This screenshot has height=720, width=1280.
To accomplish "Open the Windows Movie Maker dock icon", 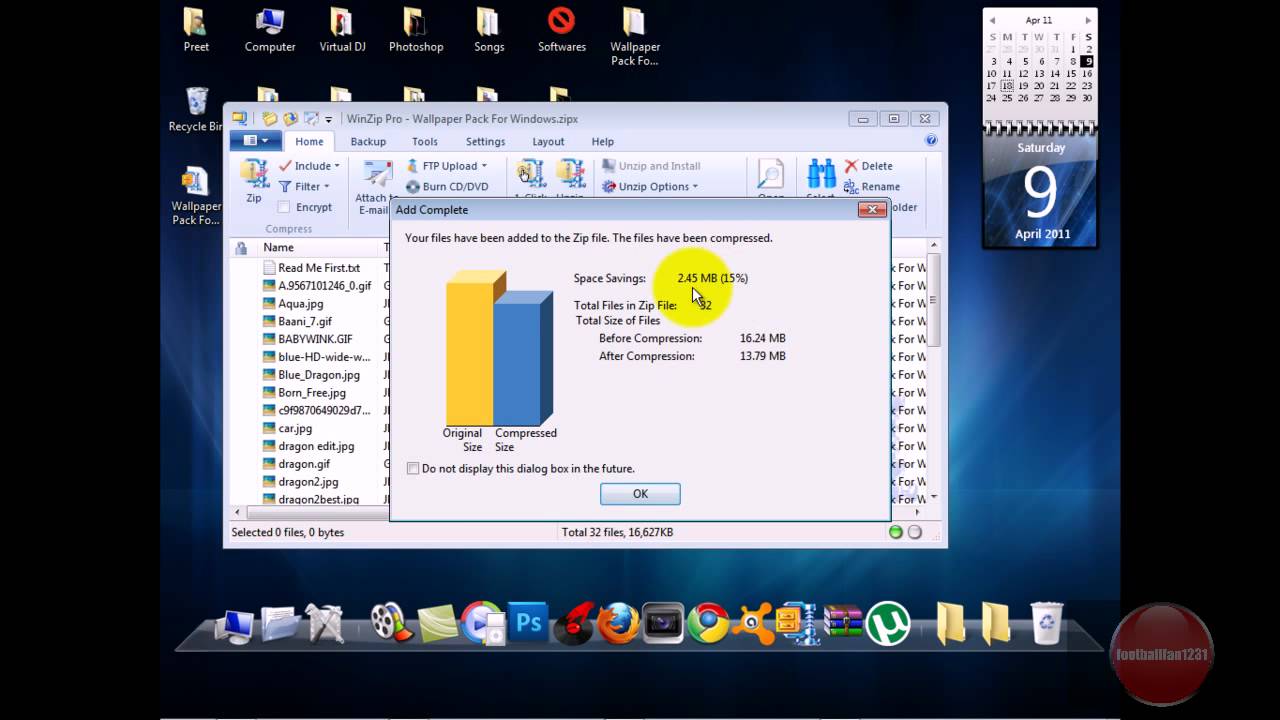I will [391, 623].
